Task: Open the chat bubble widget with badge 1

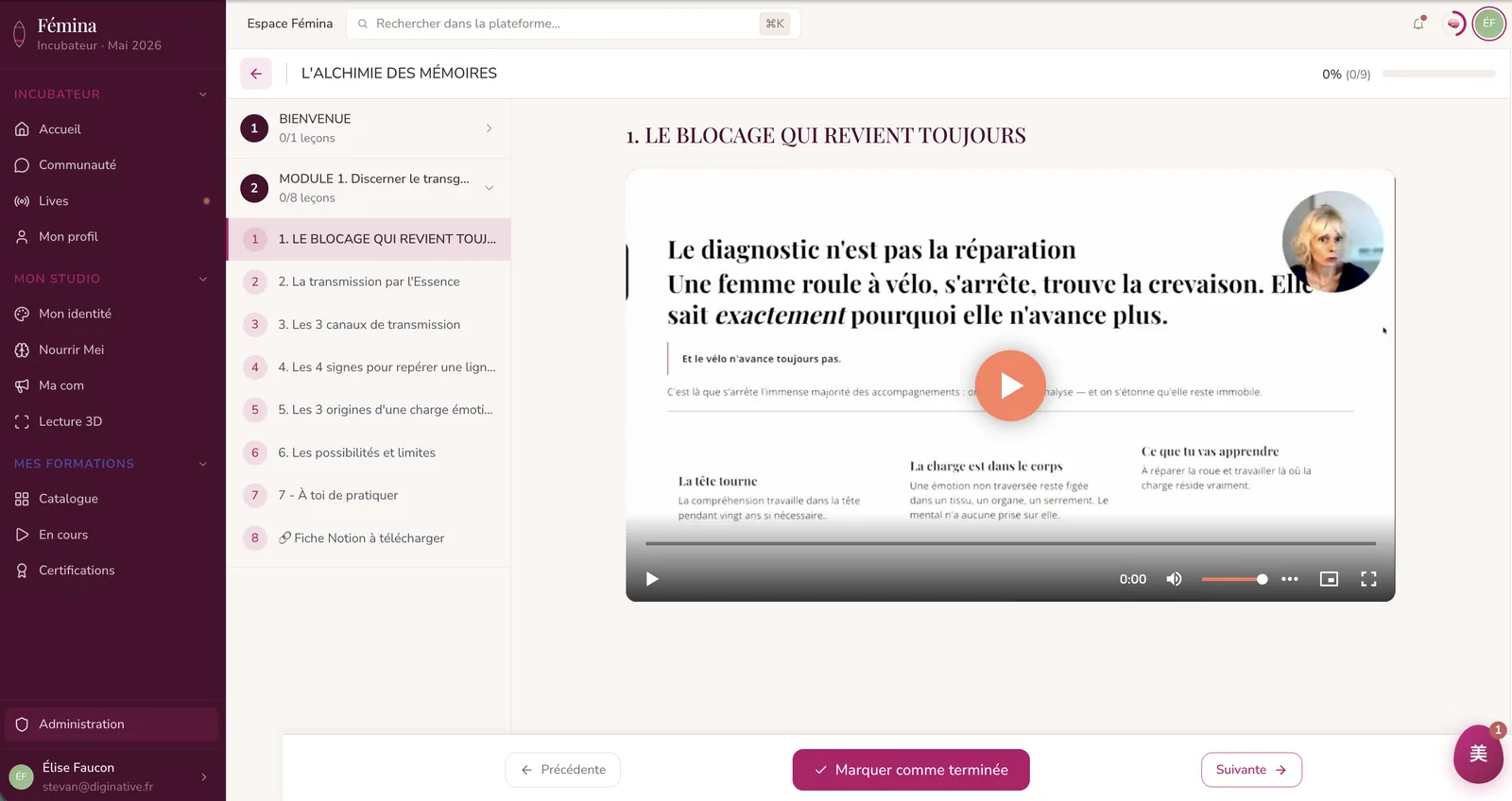Action: (1478, 754)
